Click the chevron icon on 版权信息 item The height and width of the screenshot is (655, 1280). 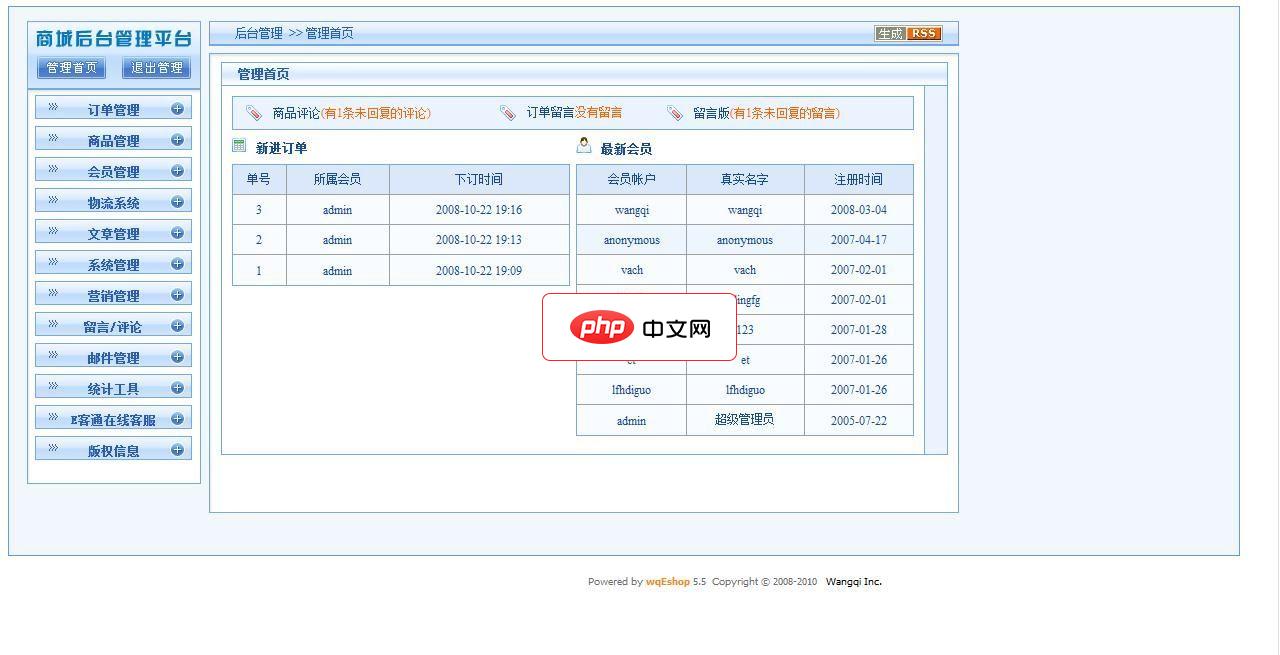pos(51,449)
